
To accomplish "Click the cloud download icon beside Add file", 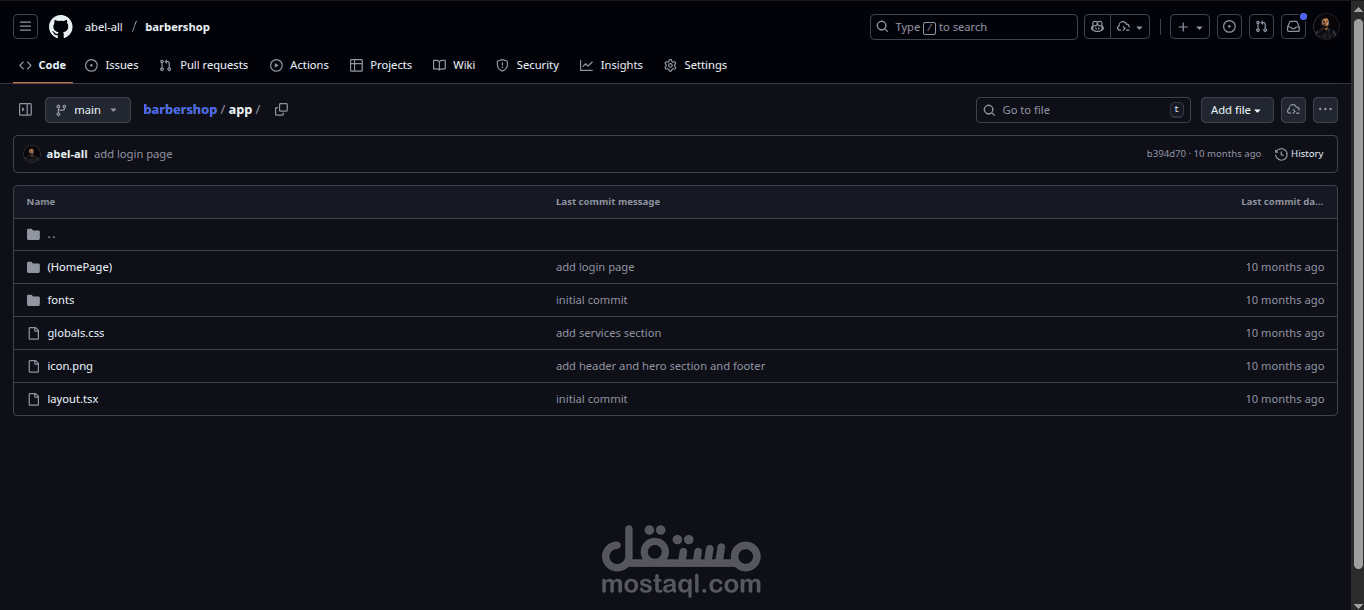I will (x=1293, y=110).
